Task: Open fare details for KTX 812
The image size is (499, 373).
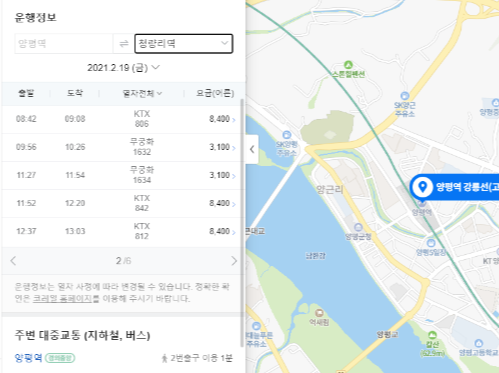Action: point(234,232)
